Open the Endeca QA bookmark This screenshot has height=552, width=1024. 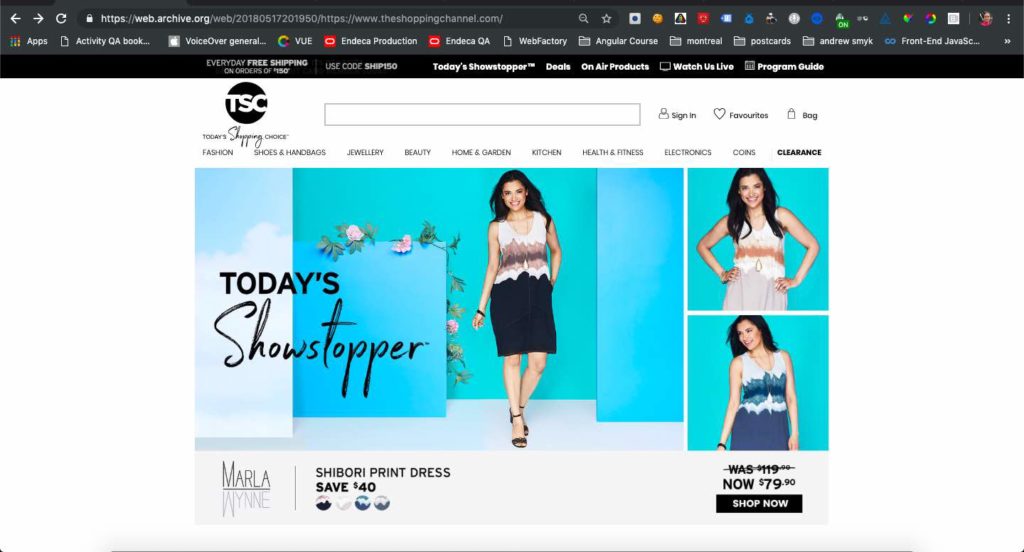[x=459, y=41]
